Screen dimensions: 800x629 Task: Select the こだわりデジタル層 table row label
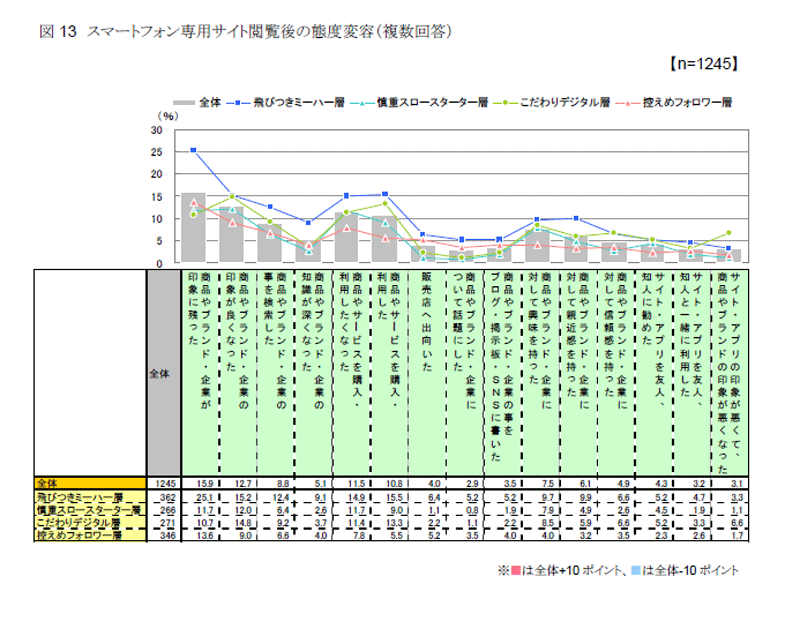pyautogui.click(x=92, y=522)
